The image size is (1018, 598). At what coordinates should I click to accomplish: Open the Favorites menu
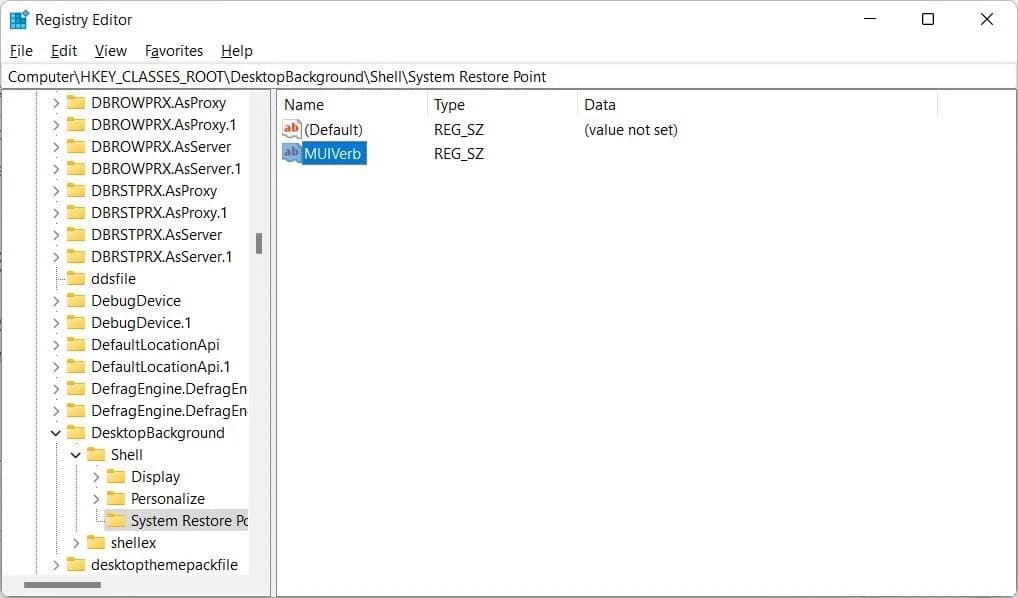pos(174,50)
